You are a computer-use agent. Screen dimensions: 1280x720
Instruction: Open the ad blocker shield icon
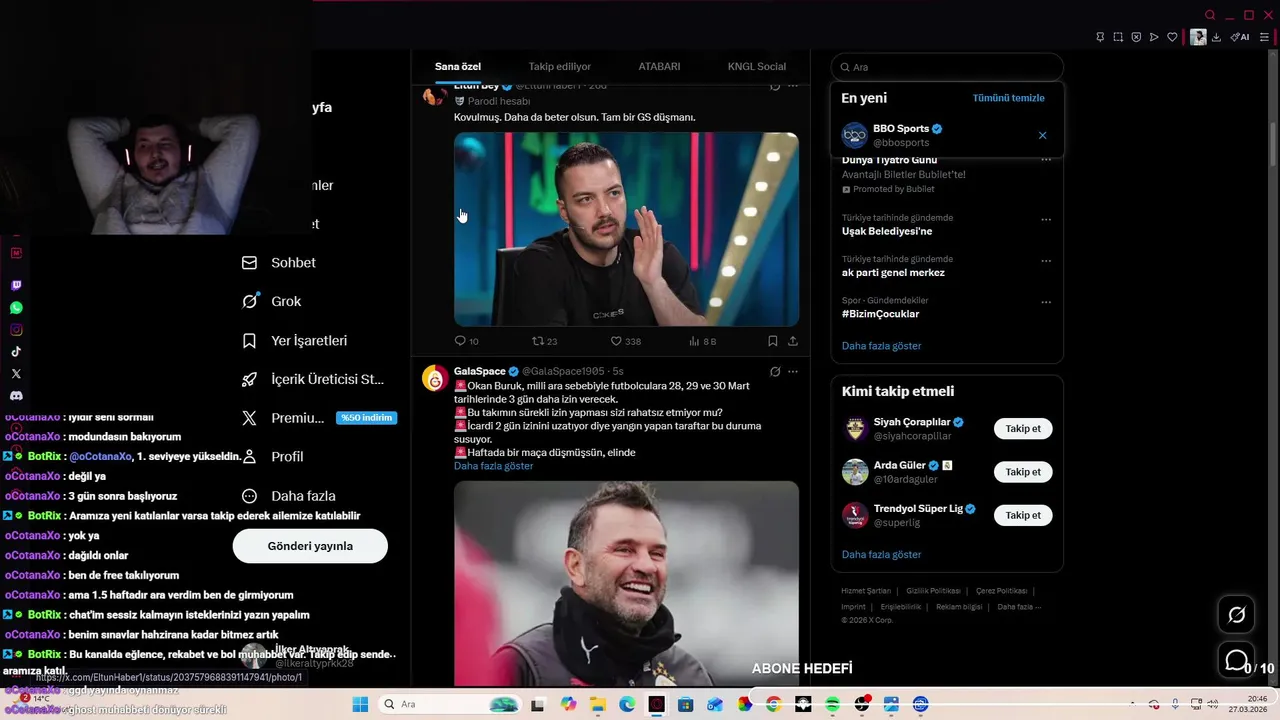click(1136, 37)
